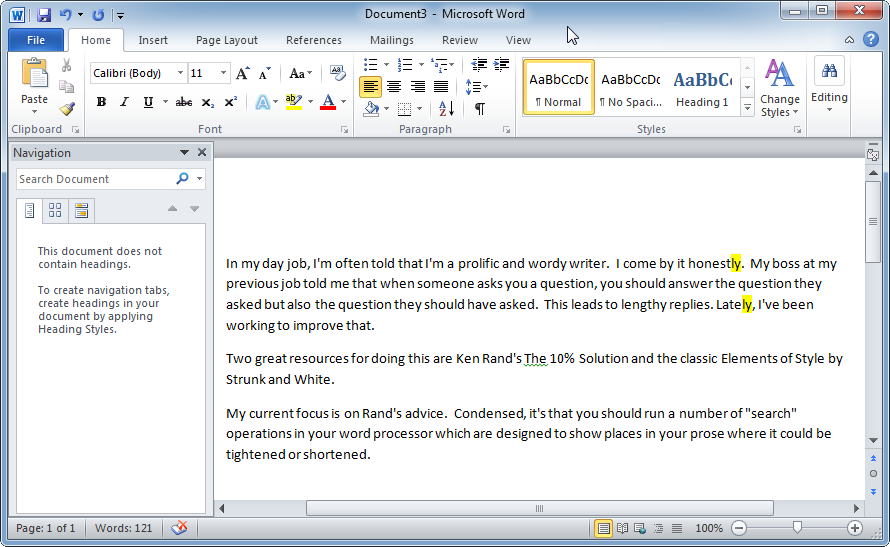The height and width of the screenshot is (547, 890).
Task: Switch to Print Layout view in status bar
Action: pyautogui.click(x=603, y=529)
